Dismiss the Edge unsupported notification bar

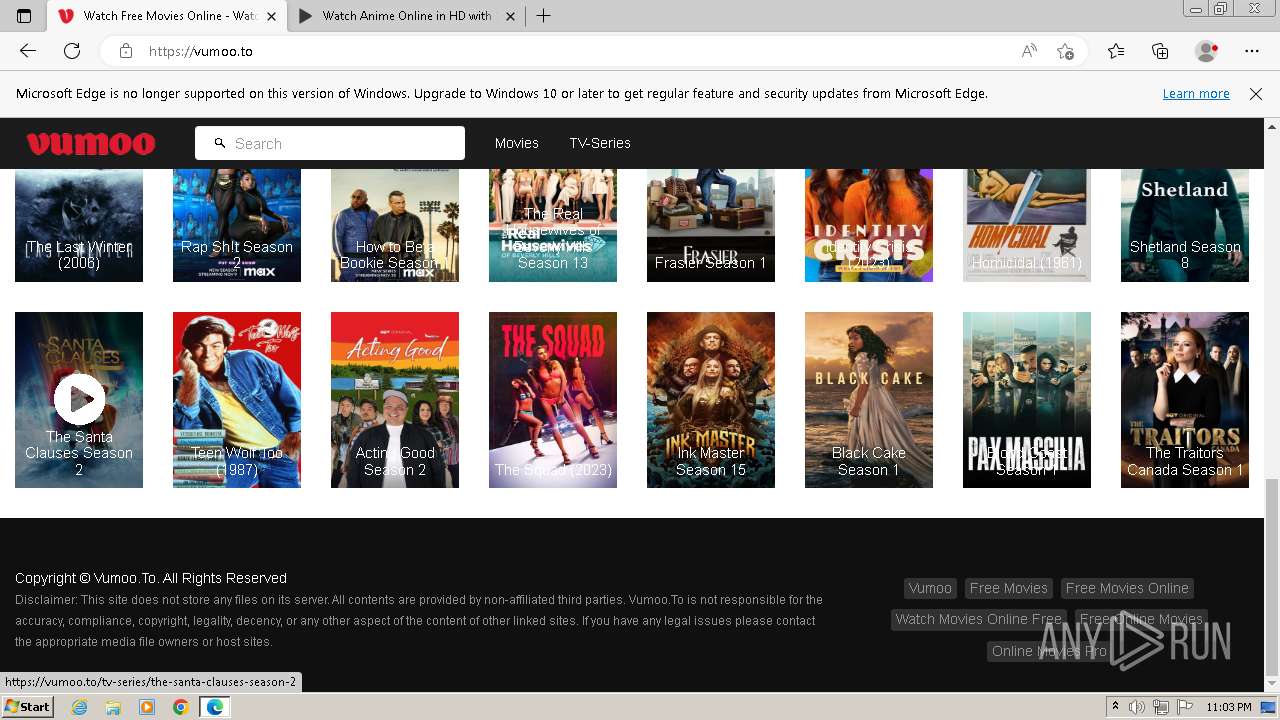coord(1256,94)
